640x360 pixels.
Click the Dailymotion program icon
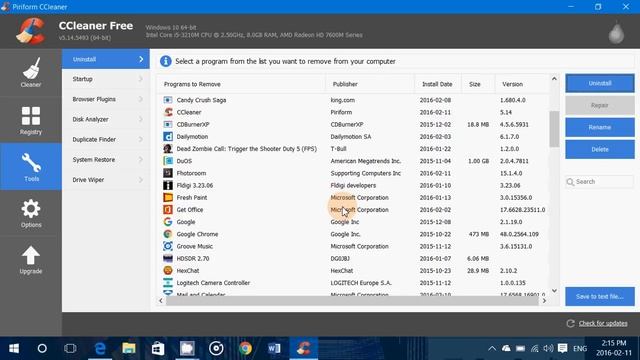(168, 137)
